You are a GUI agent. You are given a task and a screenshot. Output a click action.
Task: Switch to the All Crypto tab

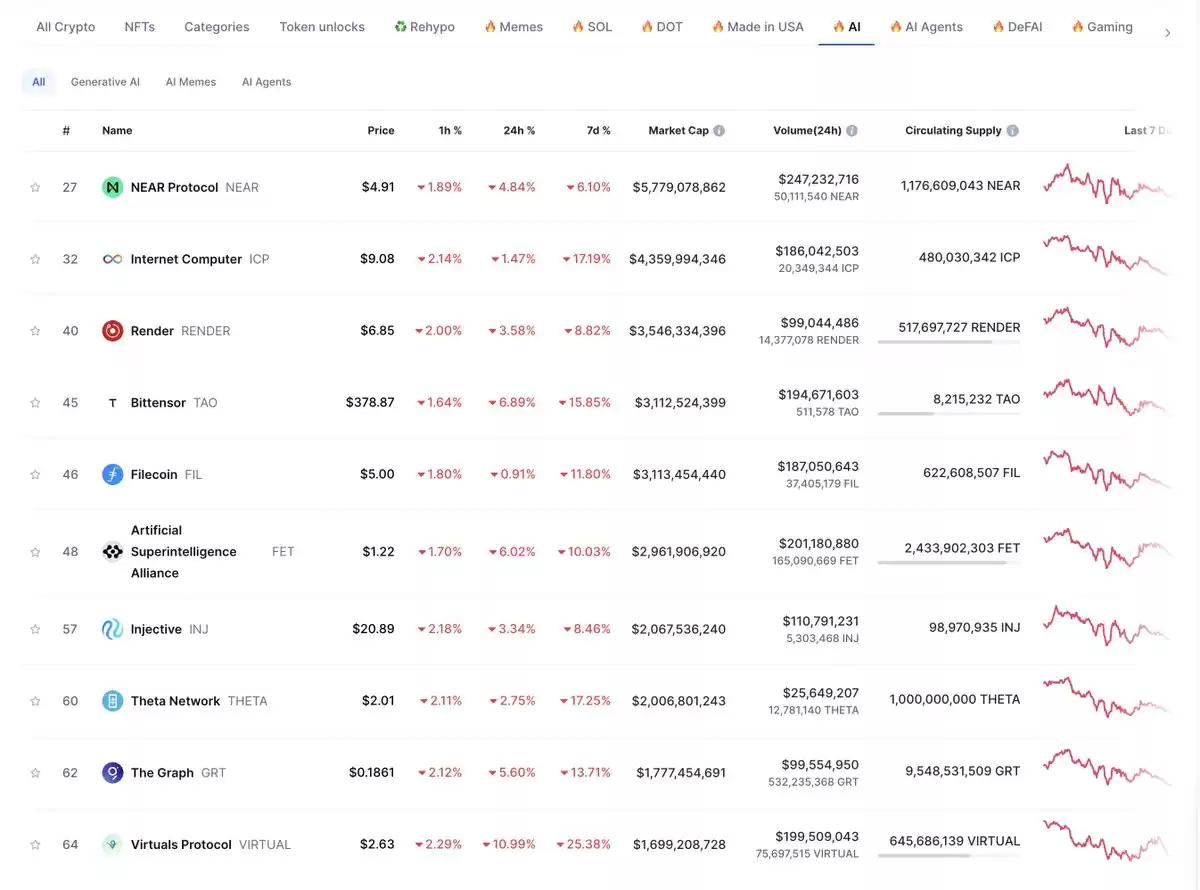pos(66,27)
